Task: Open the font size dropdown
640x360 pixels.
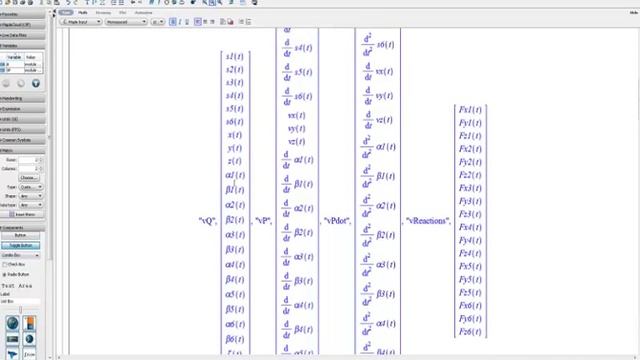Action: [158, 22]
